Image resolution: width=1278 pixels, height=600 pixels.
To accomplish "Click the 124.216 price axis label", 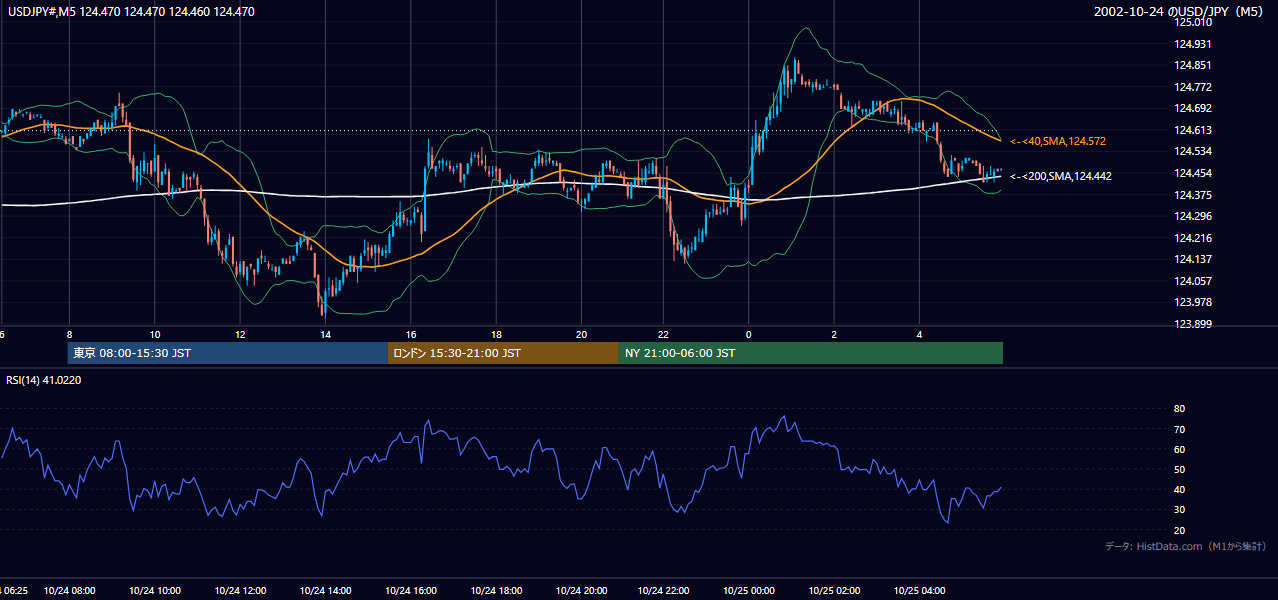I will coord(1193,238).
